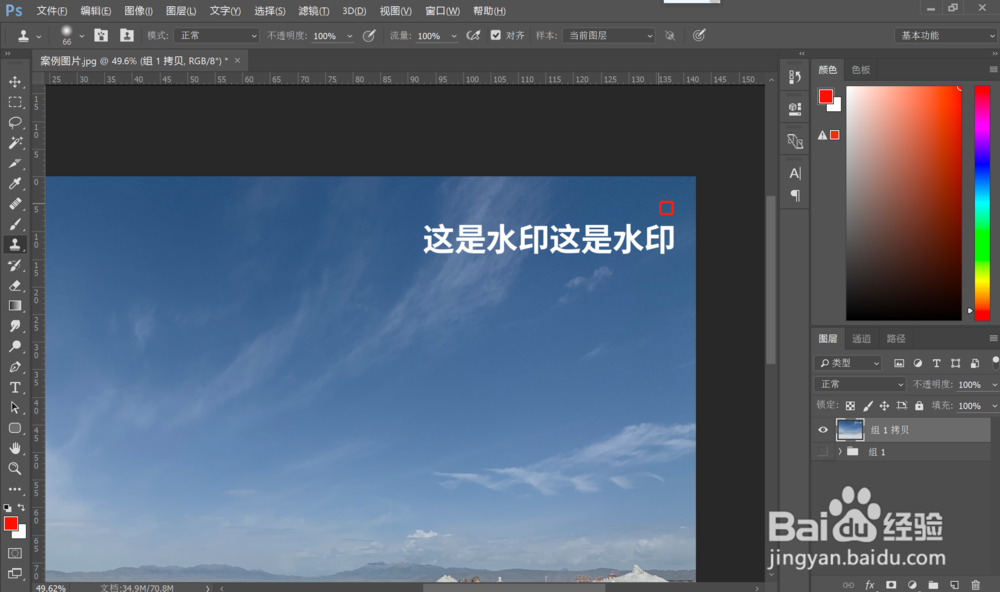Select the Move tool in the toolbar
Image resolution: width=1000 pixels, height=592 pixels.
click(15, 82)
